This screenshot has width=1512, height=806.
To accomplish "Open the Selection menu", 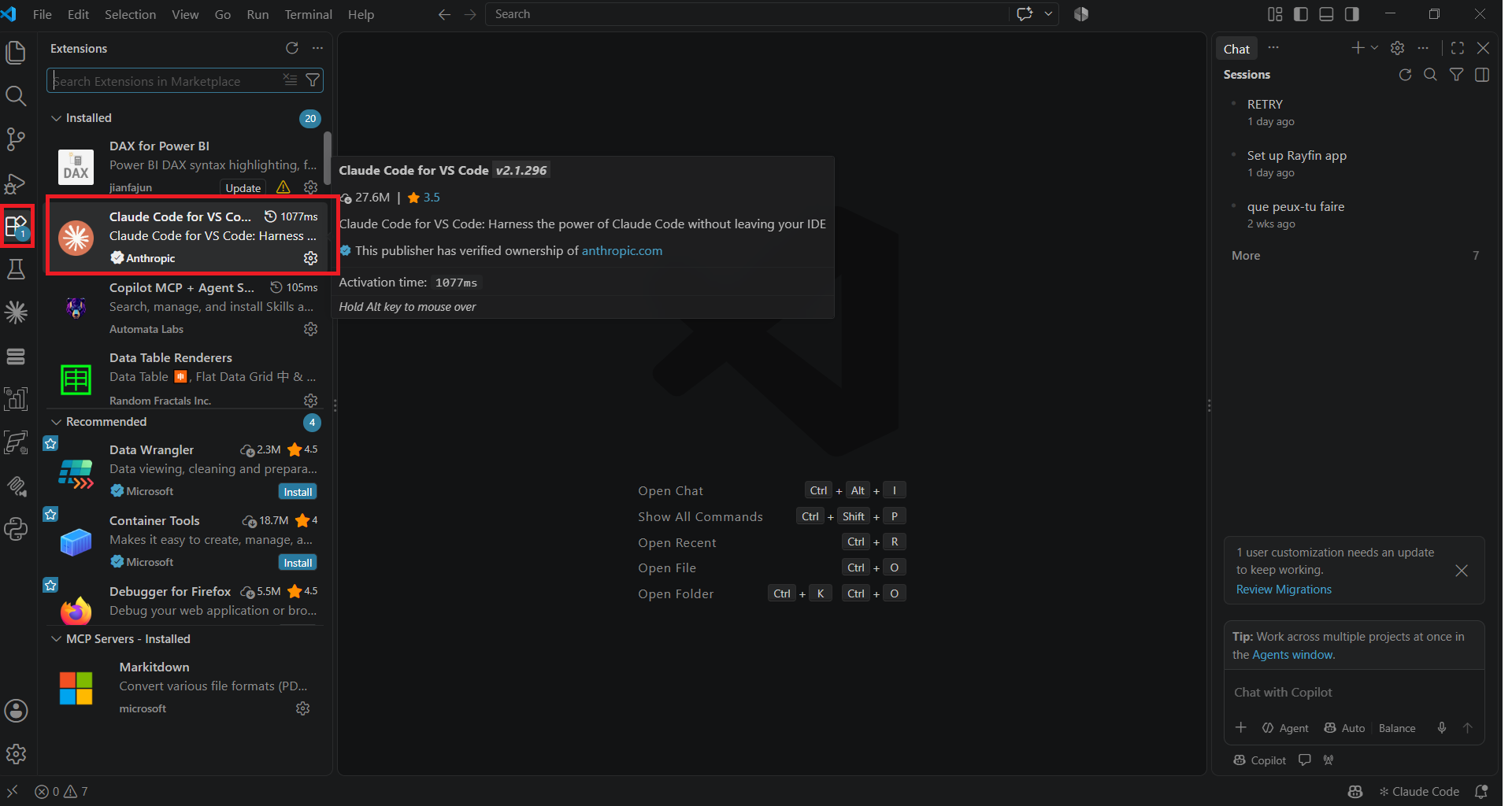I will [x=131, y=14].
